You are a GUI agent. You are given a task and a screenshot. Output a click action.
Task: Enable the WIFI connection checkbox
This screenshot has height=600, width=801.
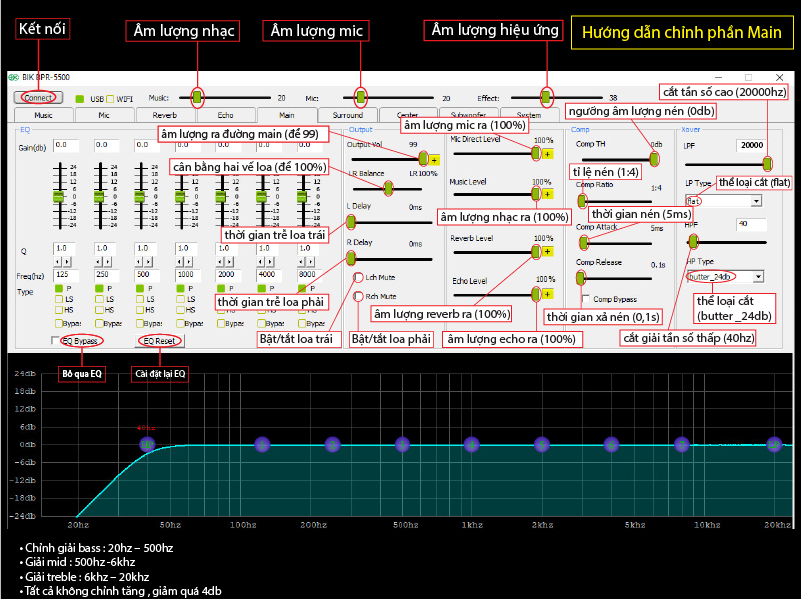pyautogui.click(x=110, y=99)
